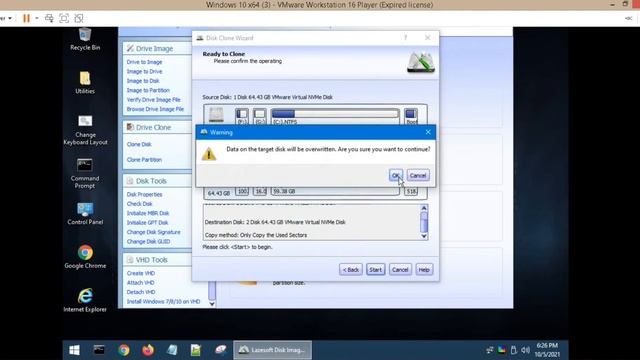Click VMware send Ctrl+Alt+Del icon
The width and height of the screenshot is (640, 360).
click(x=49, y=18)
